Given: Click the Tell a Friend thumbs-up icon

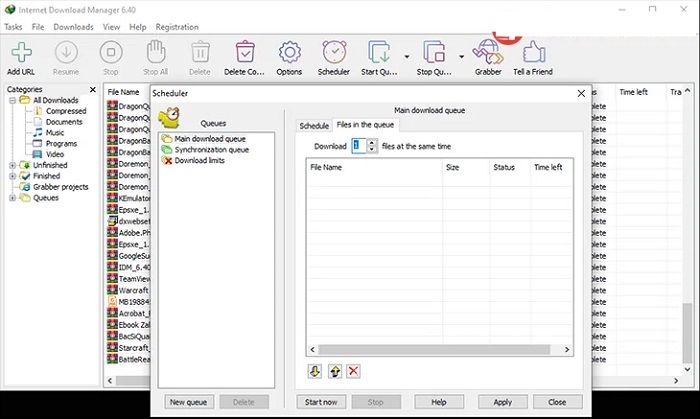Looking at the screenshot, I should pos(534,52).
